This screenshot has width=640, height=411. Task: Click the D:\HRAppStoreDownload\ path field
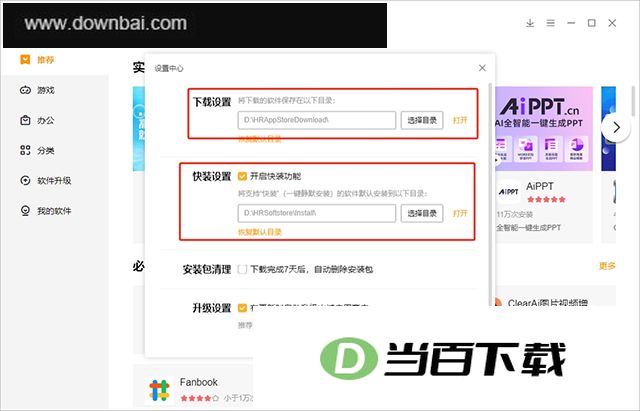click(317, 120)
